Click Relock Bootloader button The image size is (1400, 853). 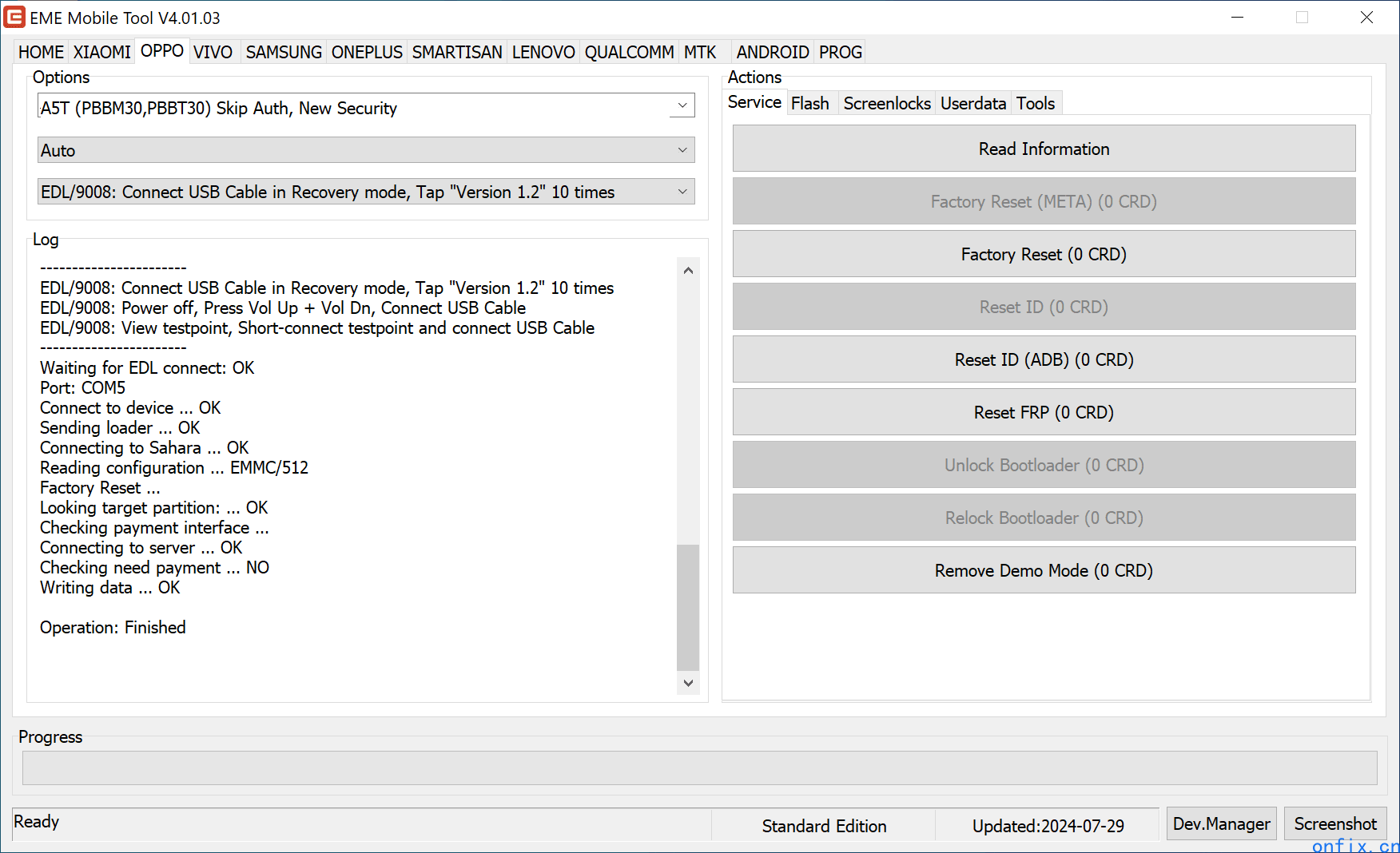click(x=1044, y=518)
